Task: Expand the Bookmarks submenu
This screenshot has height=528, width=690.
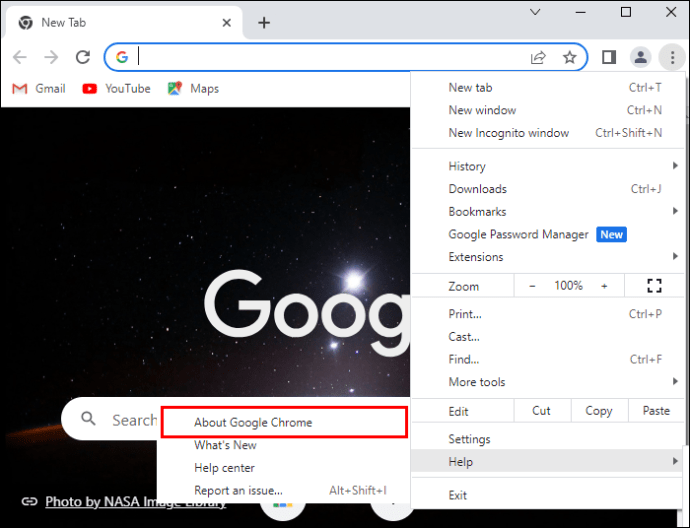Action: click(x=547, y=212)
